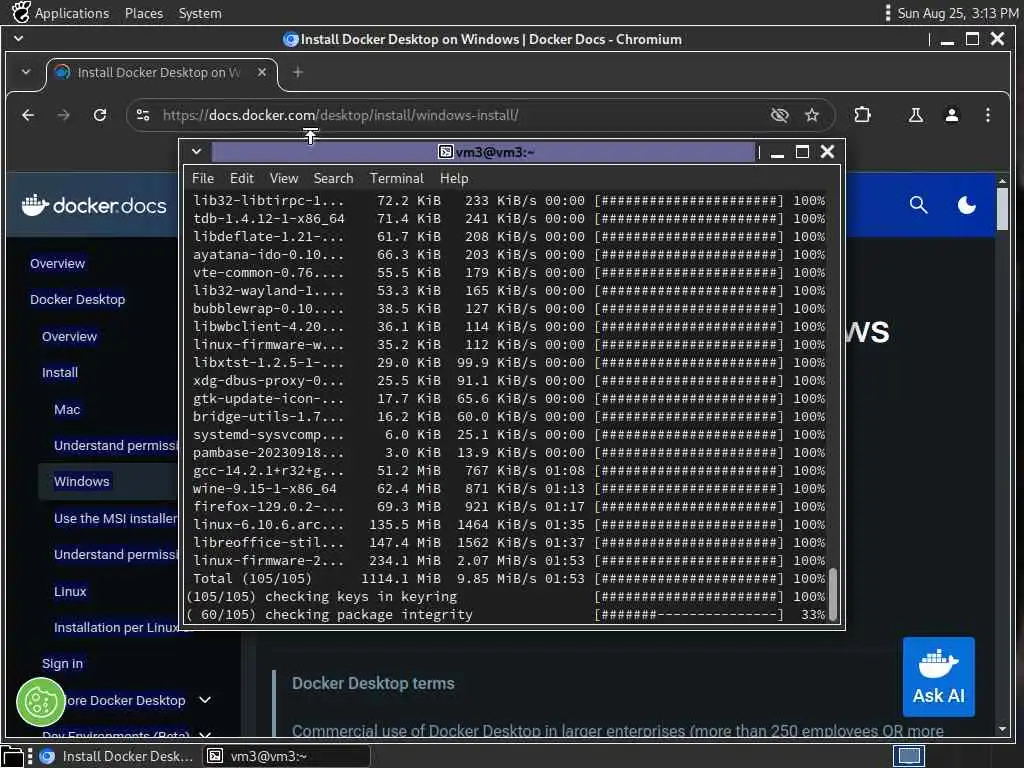Open a new browser tab
Screen dimensions: 1024x768
tap(298, 72)
